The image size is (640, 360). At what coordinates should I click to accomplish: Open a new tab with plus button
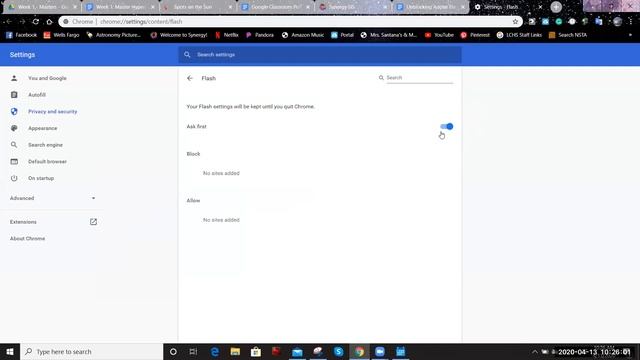pos(556,7)
